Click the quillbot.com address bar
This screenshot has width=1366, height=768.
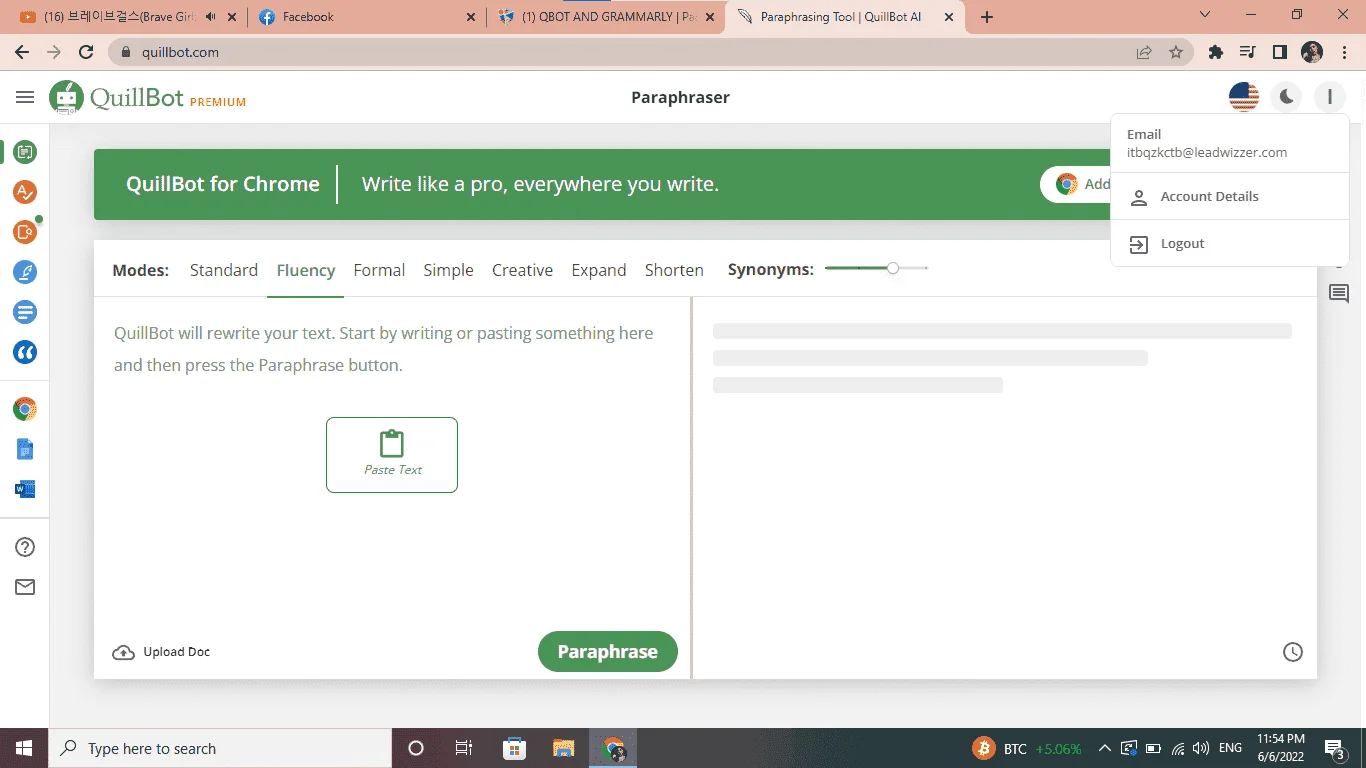point(620,52)
